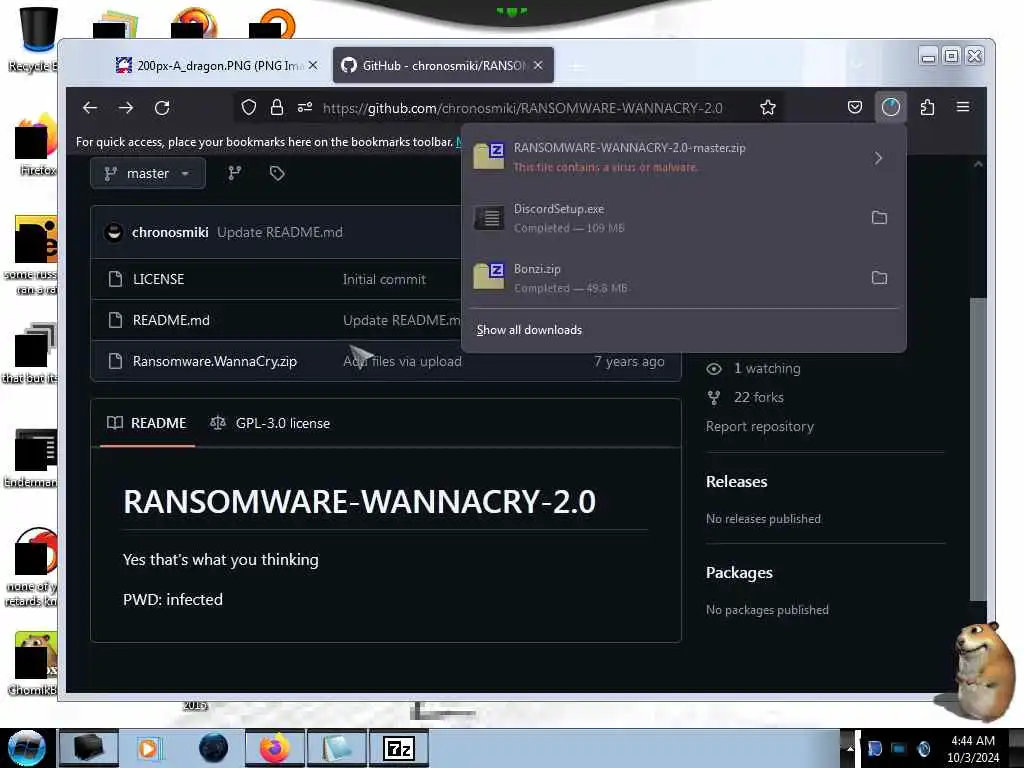Viewport: 1024px width, 768px height.
Task: Open the list all tabs dropdown
Action: point(857,65)
